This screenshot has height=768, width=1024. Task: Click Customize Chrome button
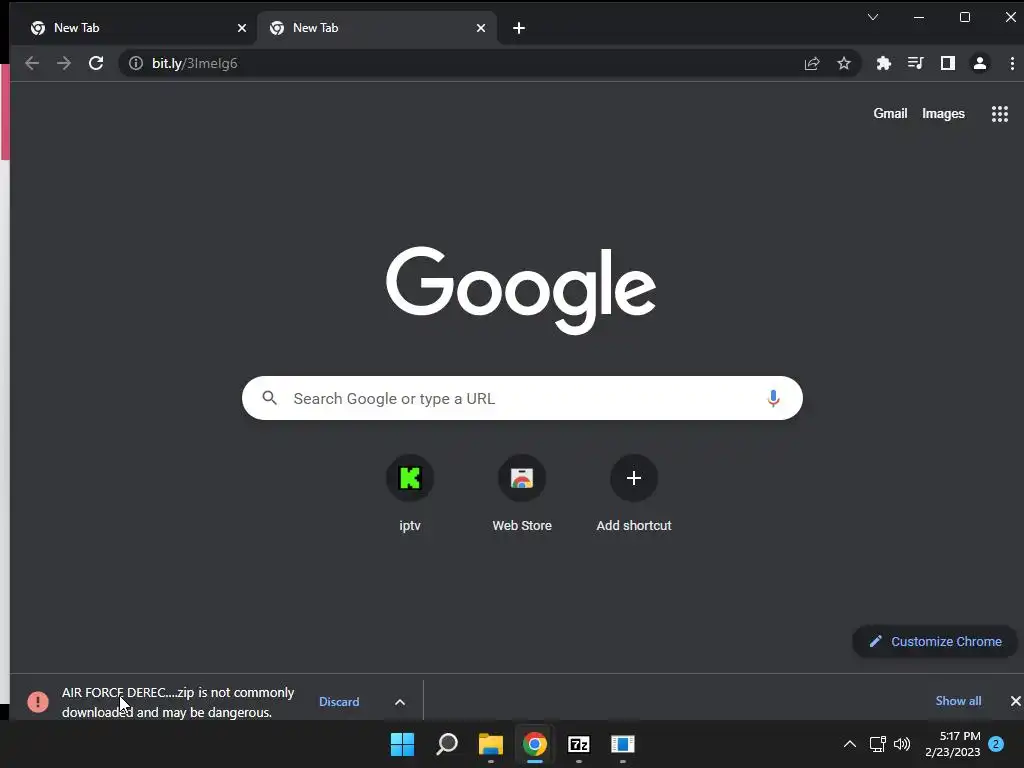point(935,641)
